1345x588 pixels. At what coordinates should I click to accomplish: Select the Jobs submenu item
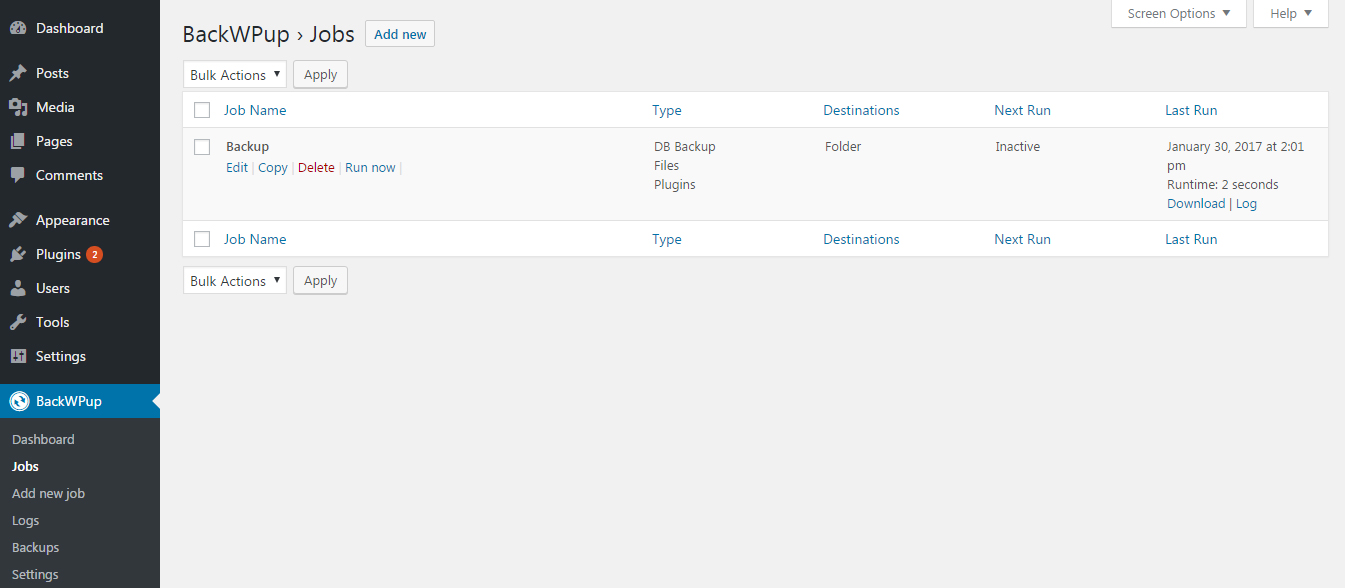pyautogui.click(x=25, y=466)
